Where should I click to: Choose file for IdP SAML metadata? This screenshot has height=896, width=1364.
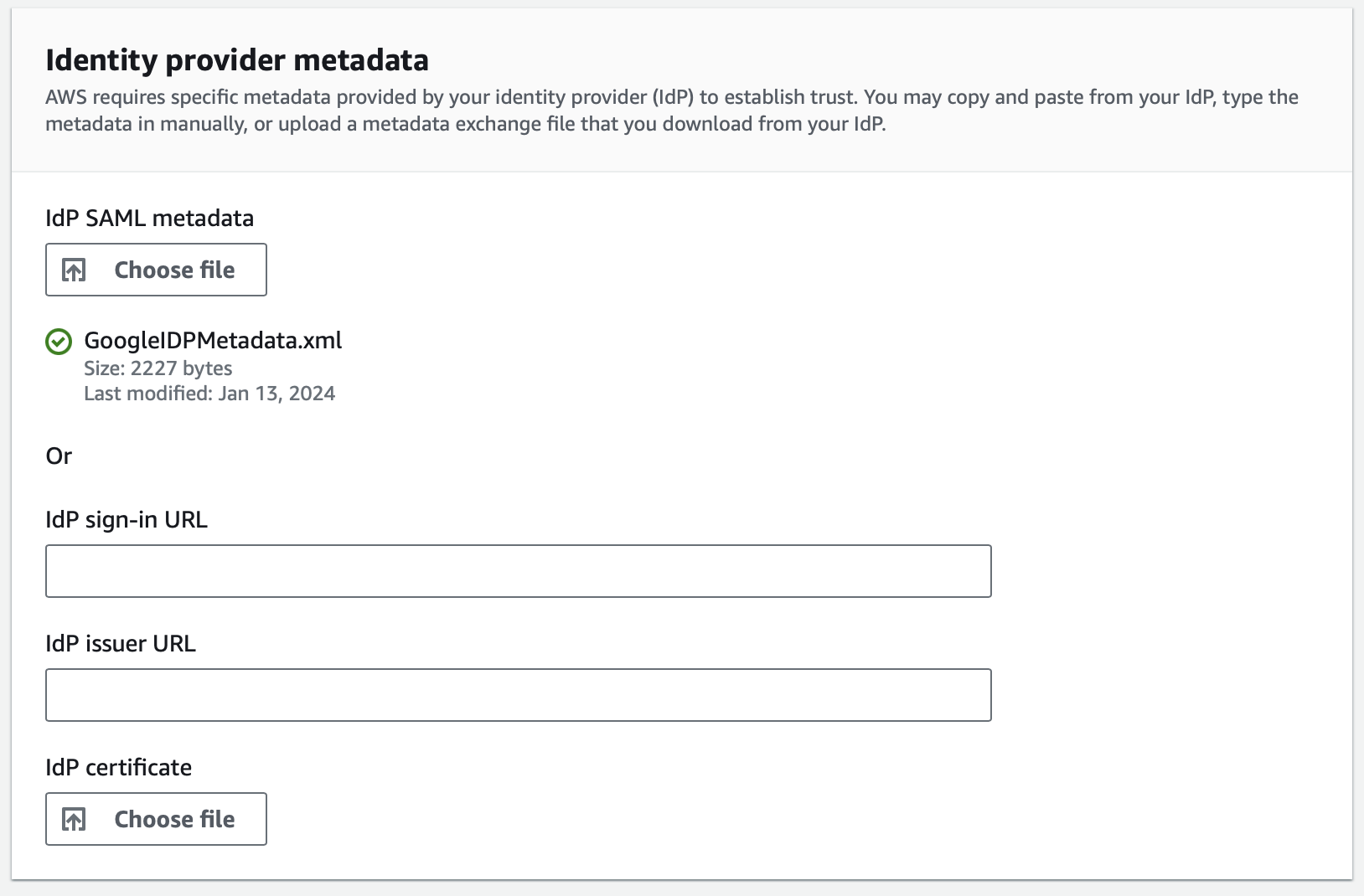click(x=156, y=270)
